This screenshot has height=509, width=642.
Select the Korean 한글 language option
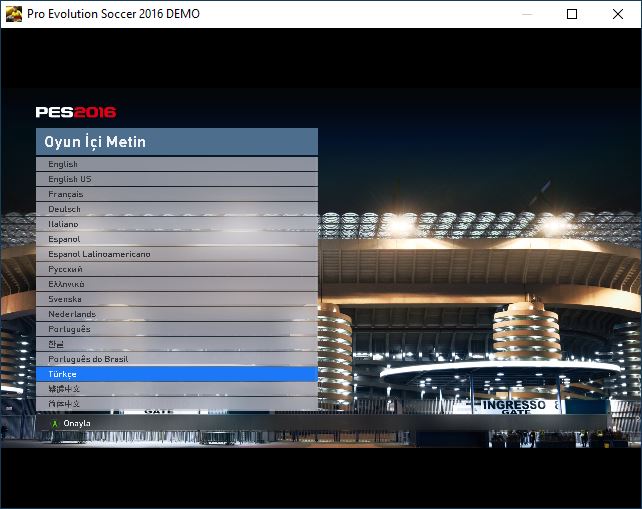point(177,344)
